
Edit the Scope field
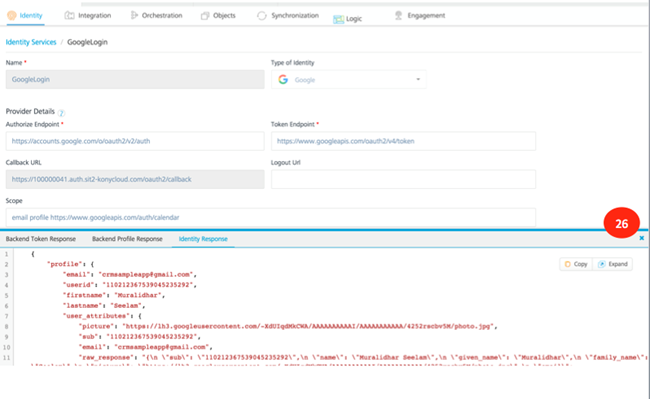tap(271, 218)
